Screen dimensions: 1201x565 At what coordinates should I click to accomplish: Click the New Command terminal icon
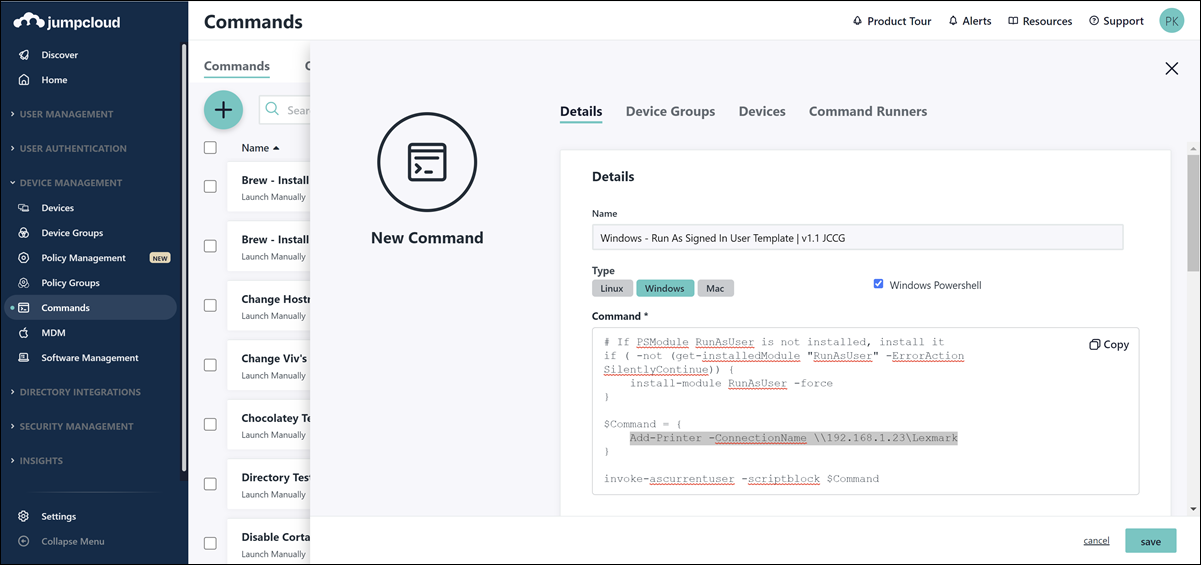(427, 162)
